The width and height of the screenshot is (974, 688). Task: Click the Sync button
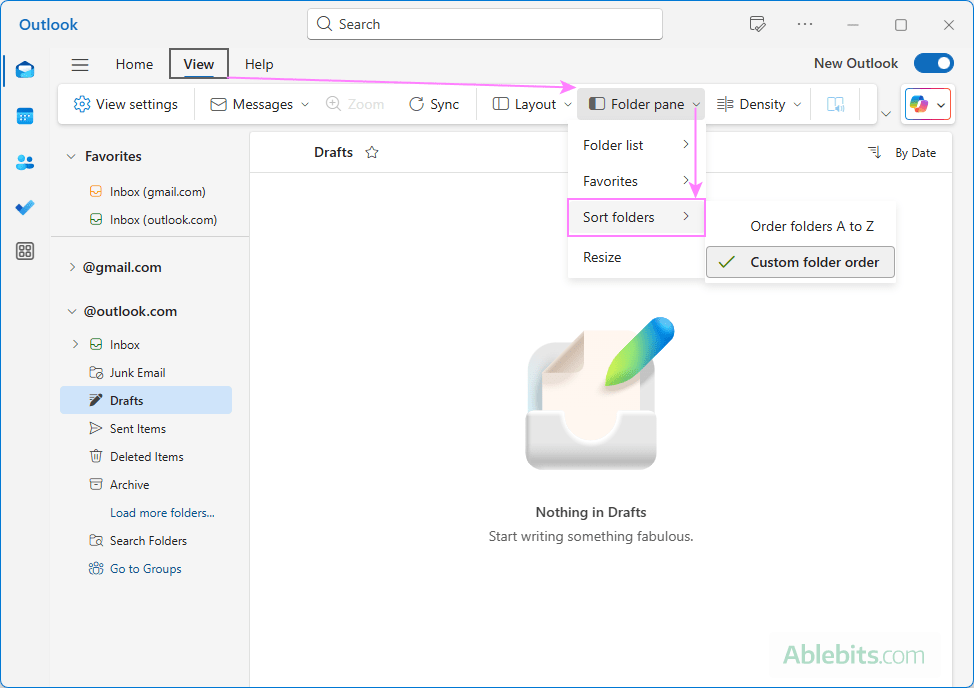click(x=434, y=104)
